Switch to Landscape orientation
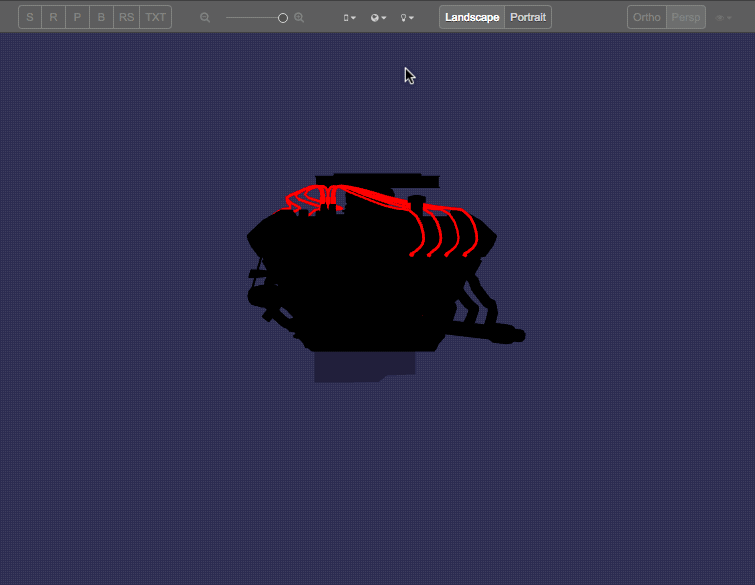The height and width of the screenshot is (585, 755). 472,17
